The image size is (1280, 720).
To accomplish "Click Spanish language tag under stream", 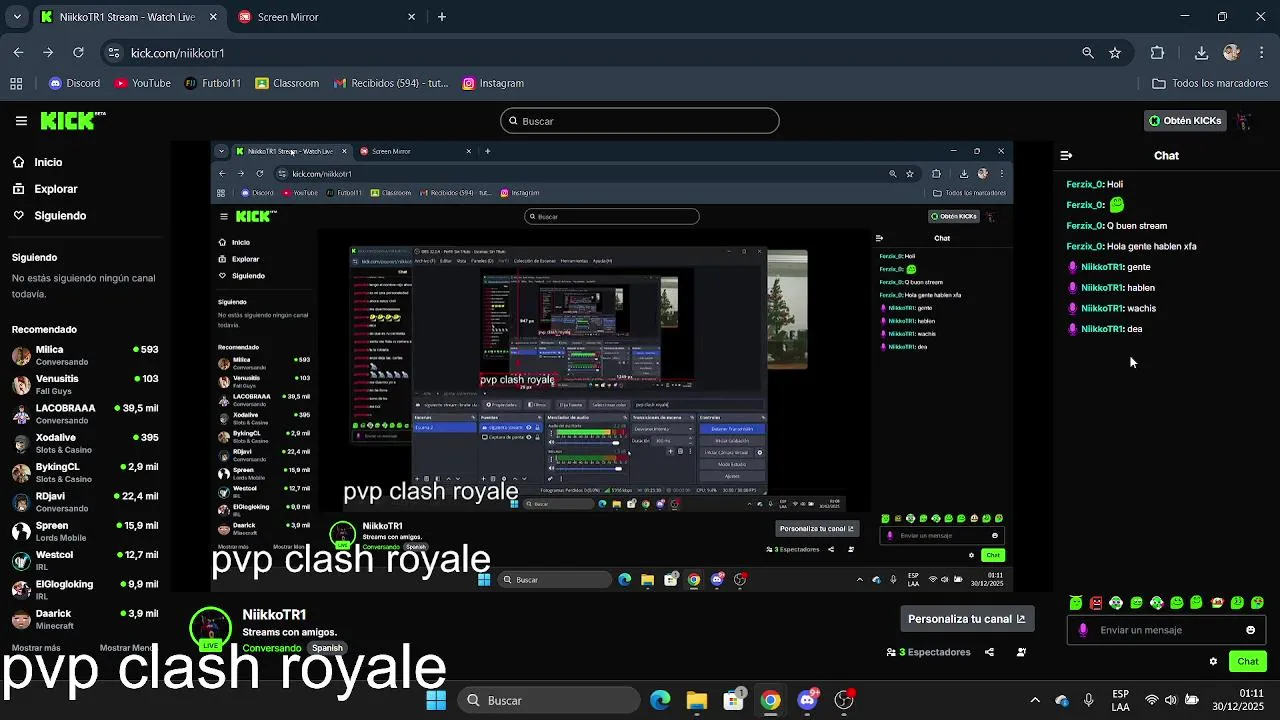I will pos(327,648).
